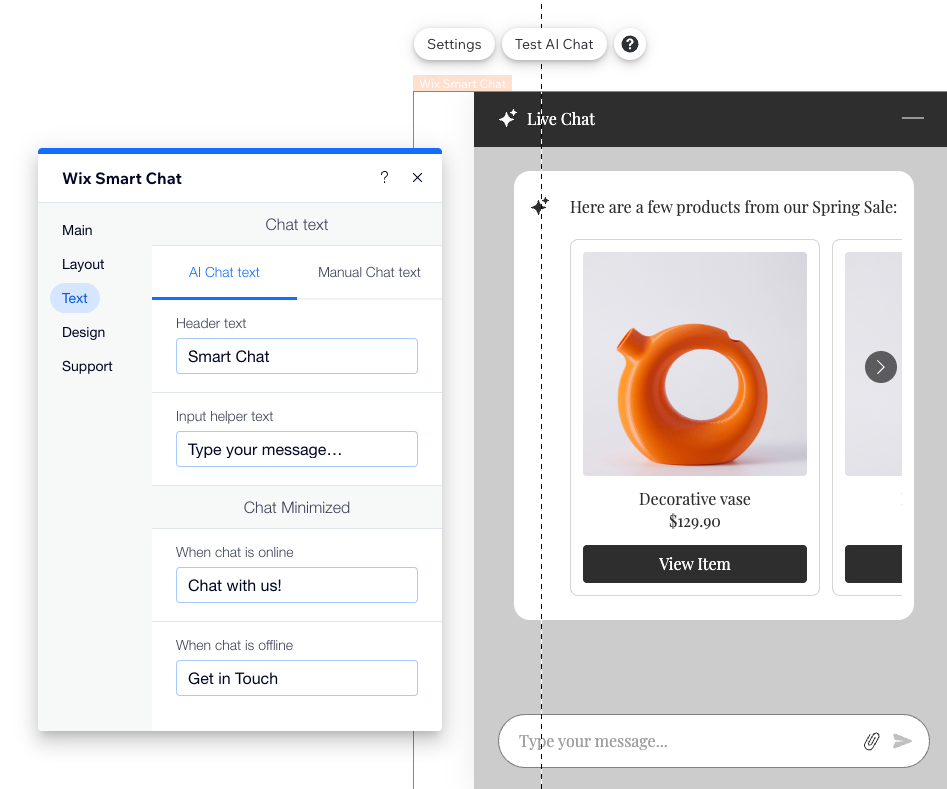The height and width of the screenshot is (789, 947).
Task: Minimize the Live Chat window
Action: (912, 118)
